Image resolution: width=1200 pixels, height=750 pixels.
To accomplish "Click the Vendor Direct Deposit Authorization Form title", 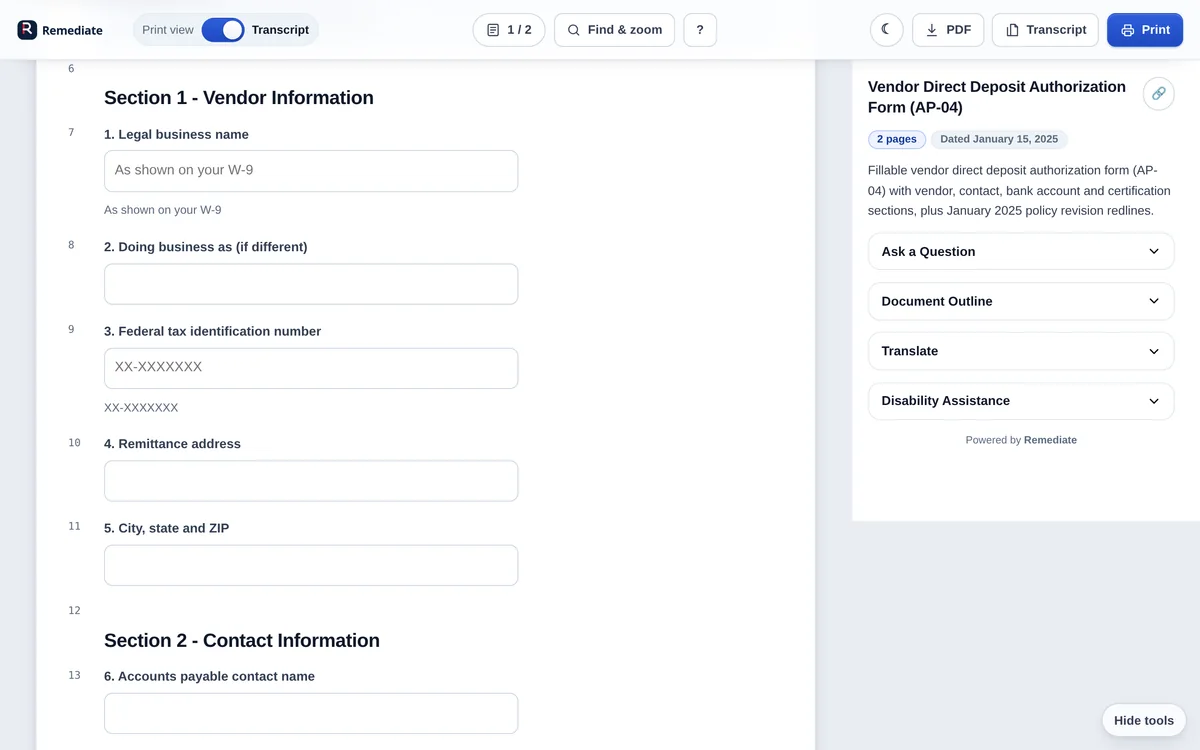I will click(x=997, y=97).
